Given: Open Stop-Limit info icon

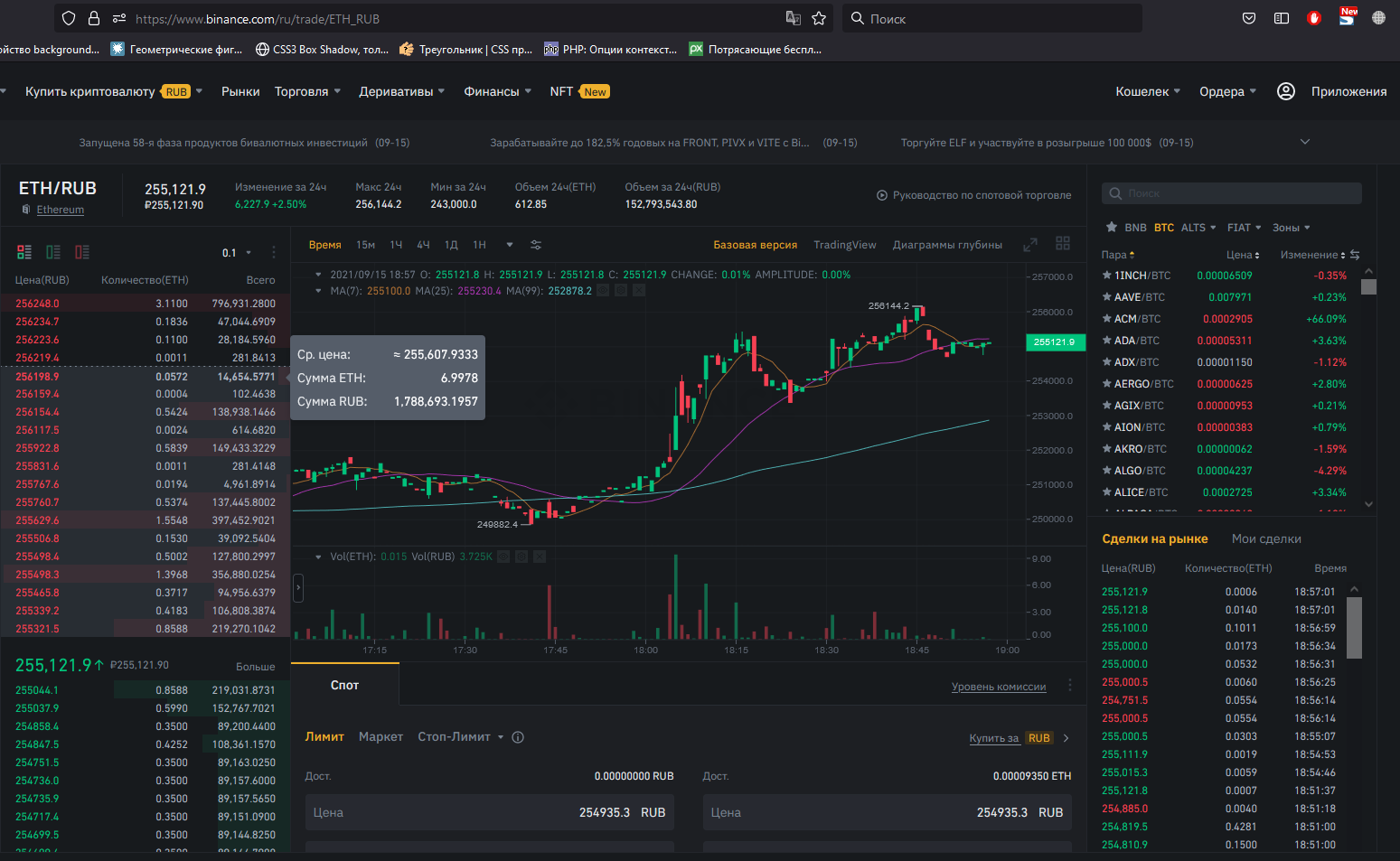Looking at the screenshot, I should pos(518,737).
